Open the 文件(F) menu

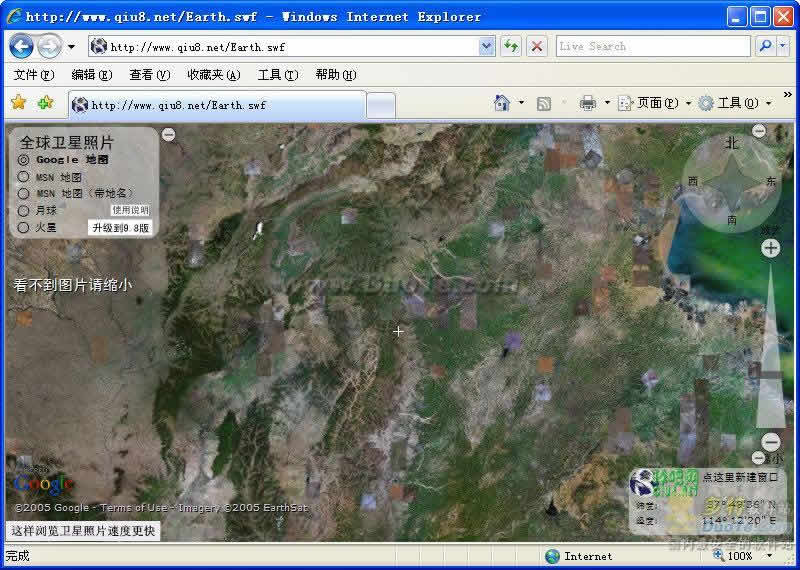click(x=34, y=75)
